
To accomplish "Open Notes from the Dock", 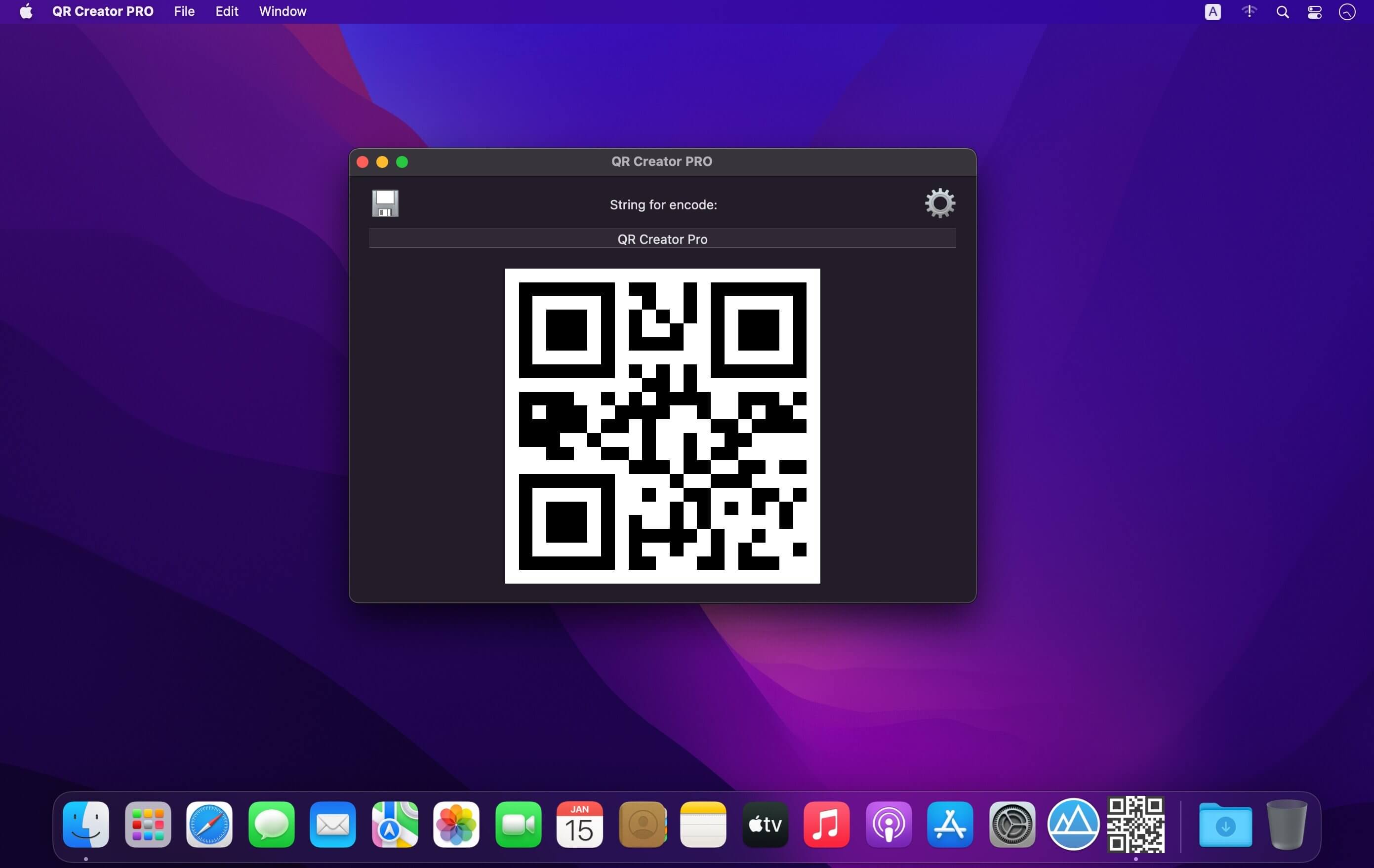I will coord(703,824).
